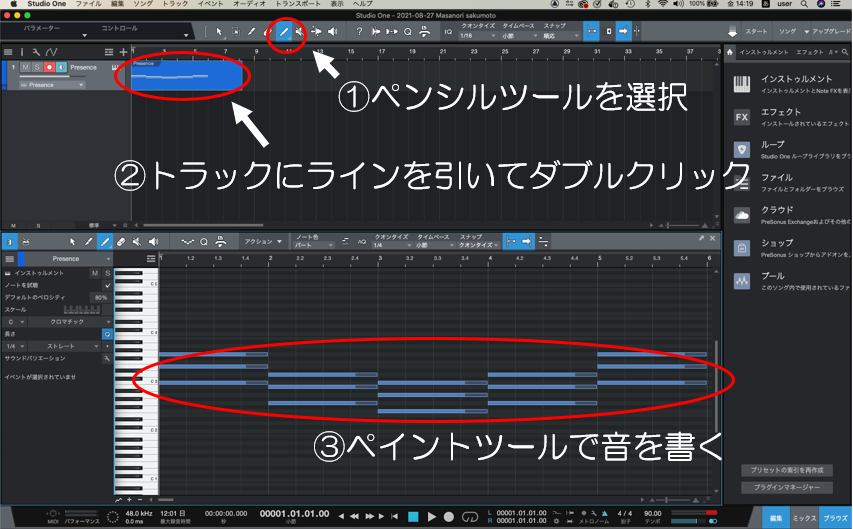Screen dimensions: 853x529
Task: Open the Presence instrument dropdown on track
Action: (52, 85)
